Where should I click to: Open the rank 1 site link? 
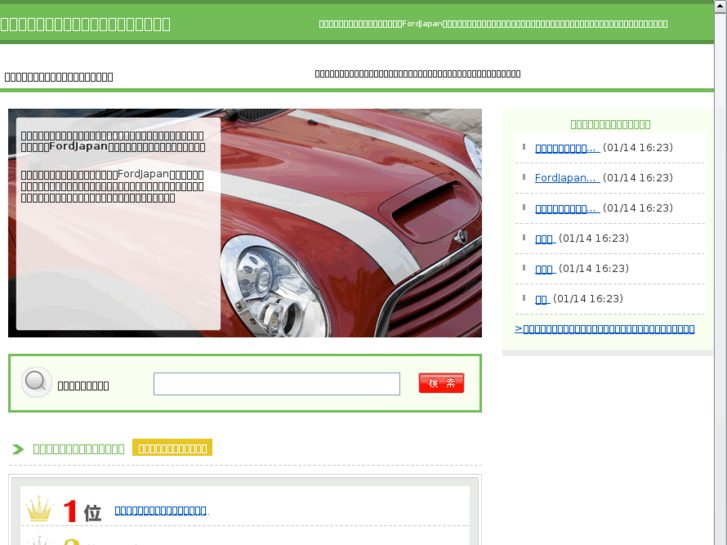coord(161,510)
